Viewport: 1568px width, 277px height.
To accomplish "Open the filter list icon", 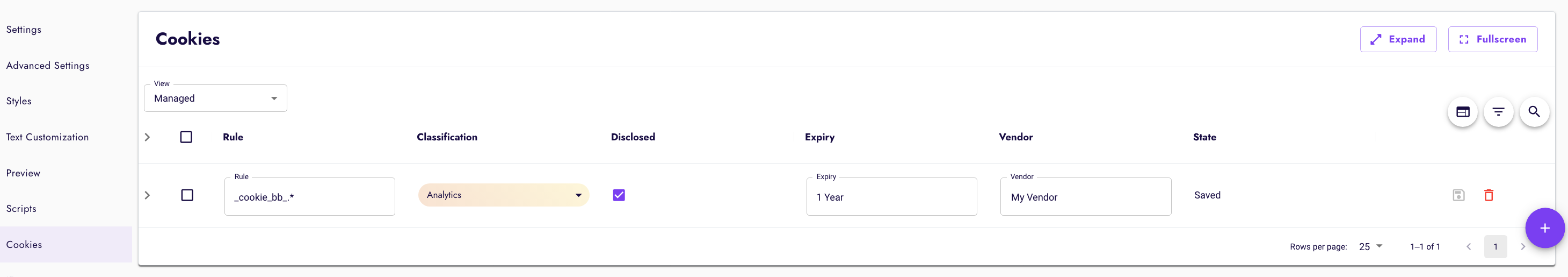I will click(1498, 112).
